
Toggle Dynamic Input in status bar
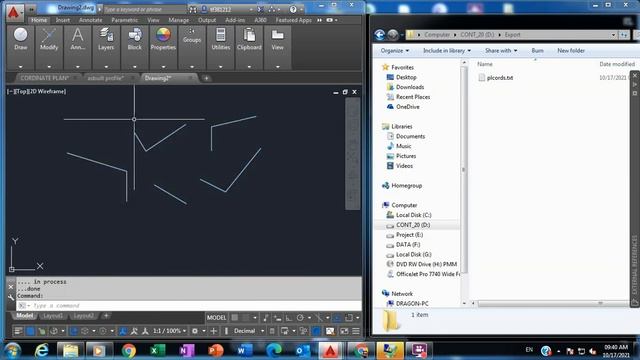click(278, 318)
